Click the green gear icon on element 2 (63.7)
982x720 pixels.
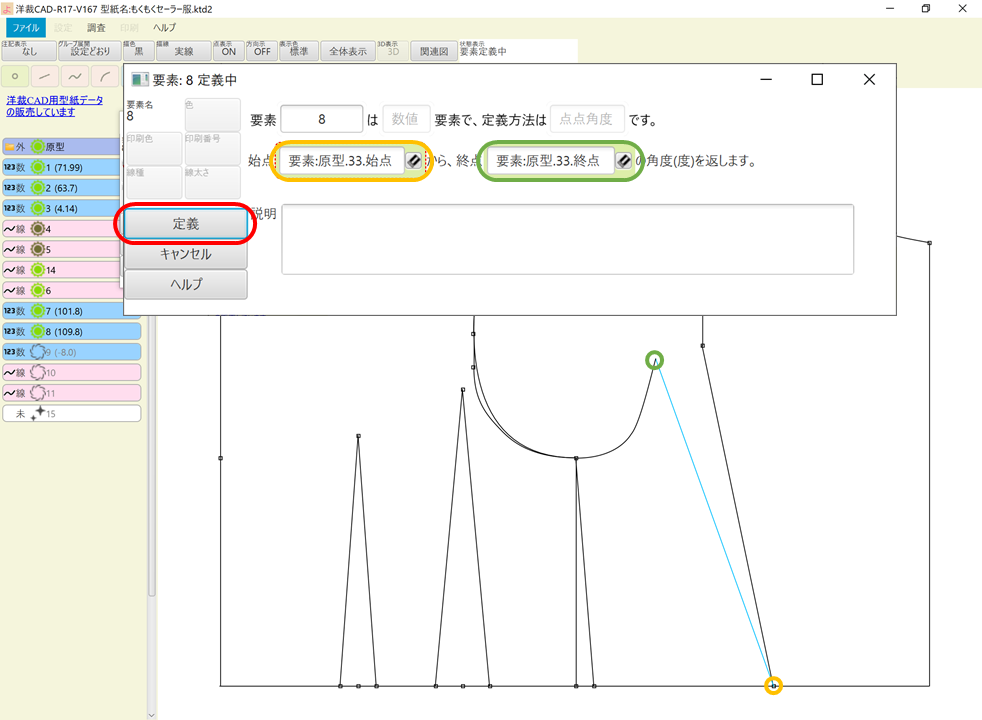[38, 188]
